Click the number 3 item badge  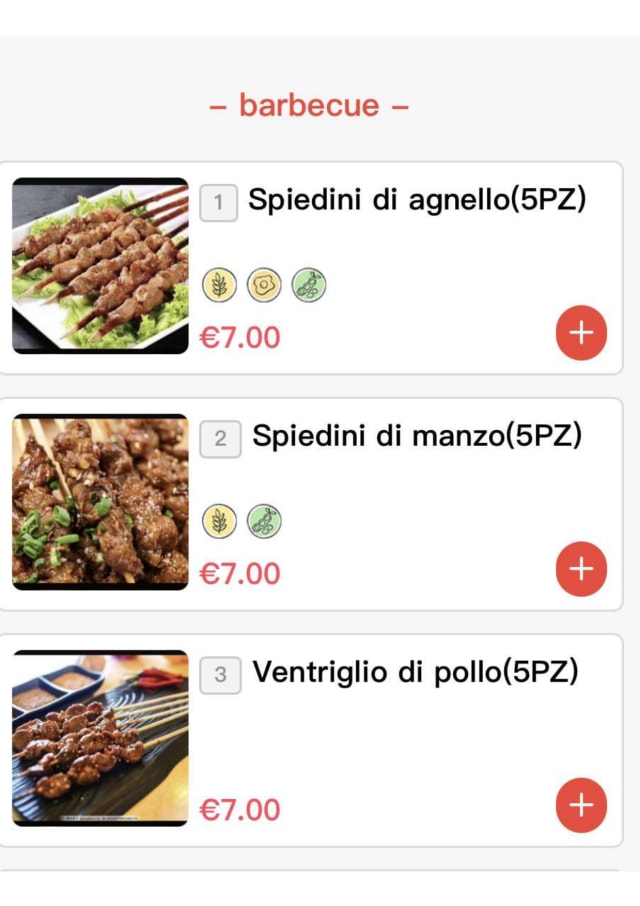(220, 675)
